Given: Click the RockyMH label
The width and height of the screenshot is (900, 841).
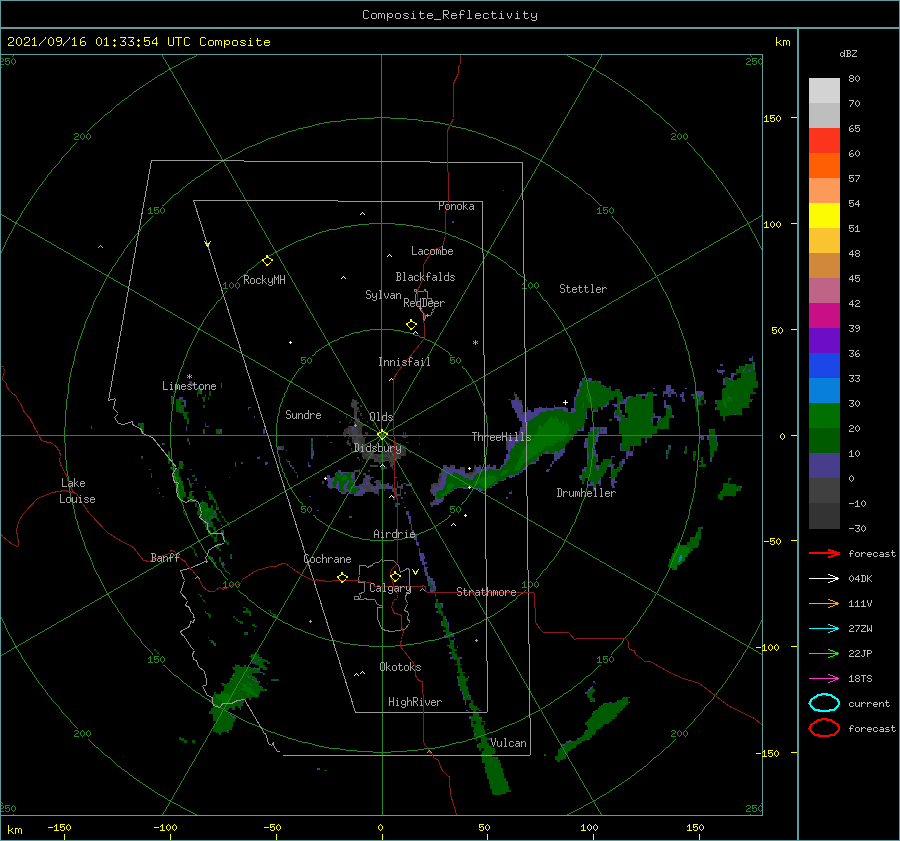Looking at the screenshot, I should click(x=264, y=280).
